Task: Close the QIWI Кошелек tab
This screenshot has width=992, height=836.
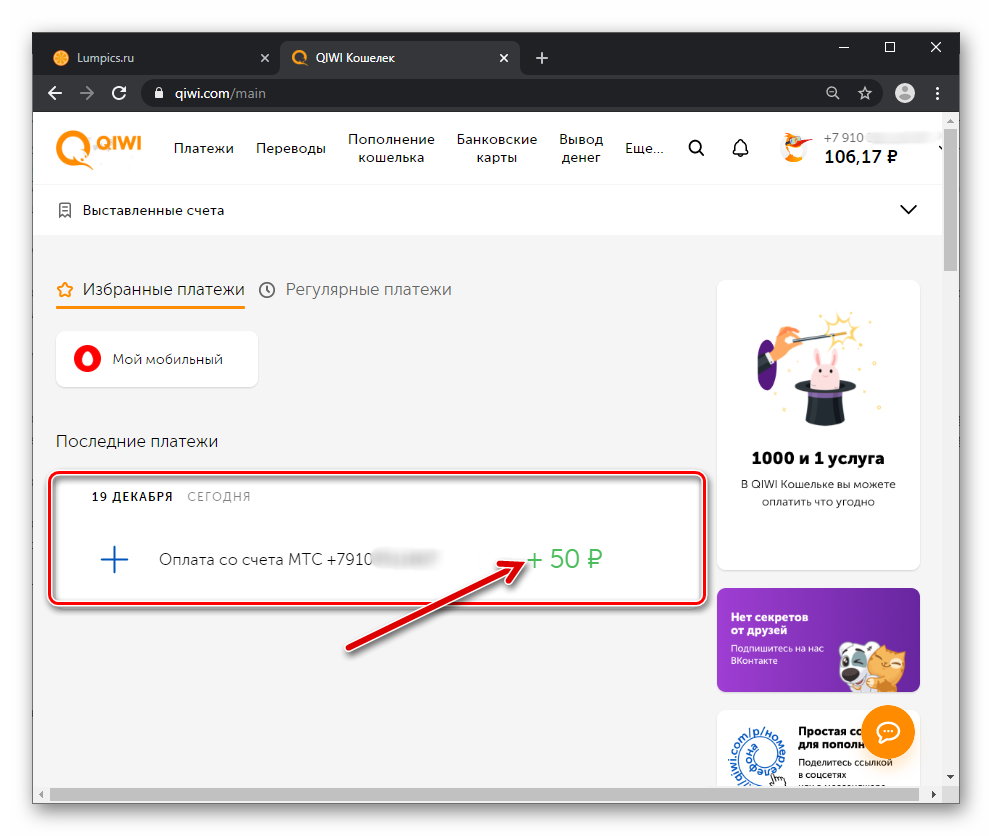Action: (504, 58)
